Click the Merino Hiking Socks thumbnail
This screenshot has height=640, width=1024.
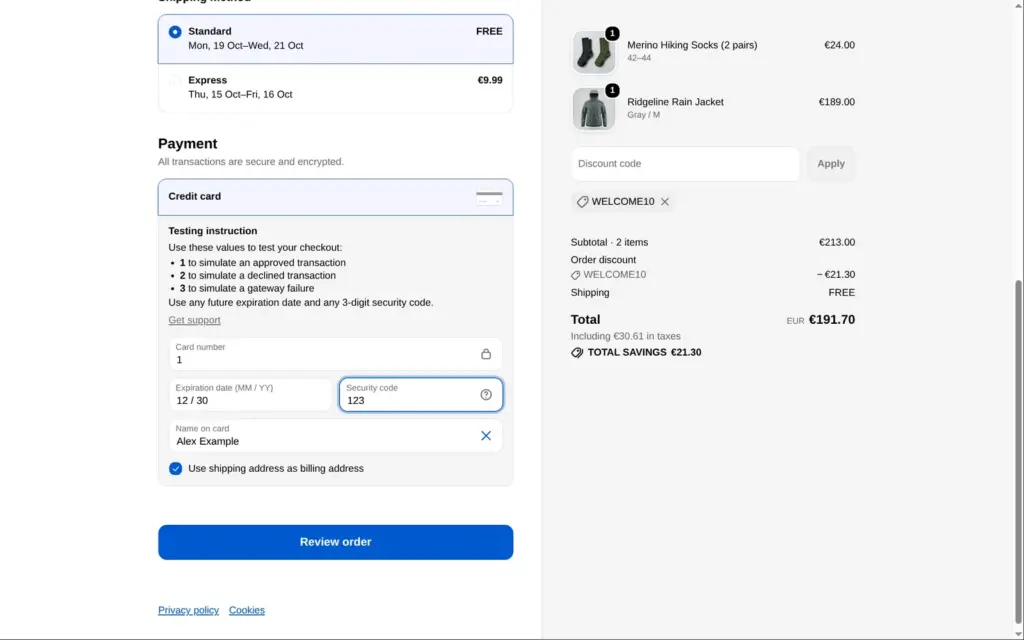tap(594, 52)
